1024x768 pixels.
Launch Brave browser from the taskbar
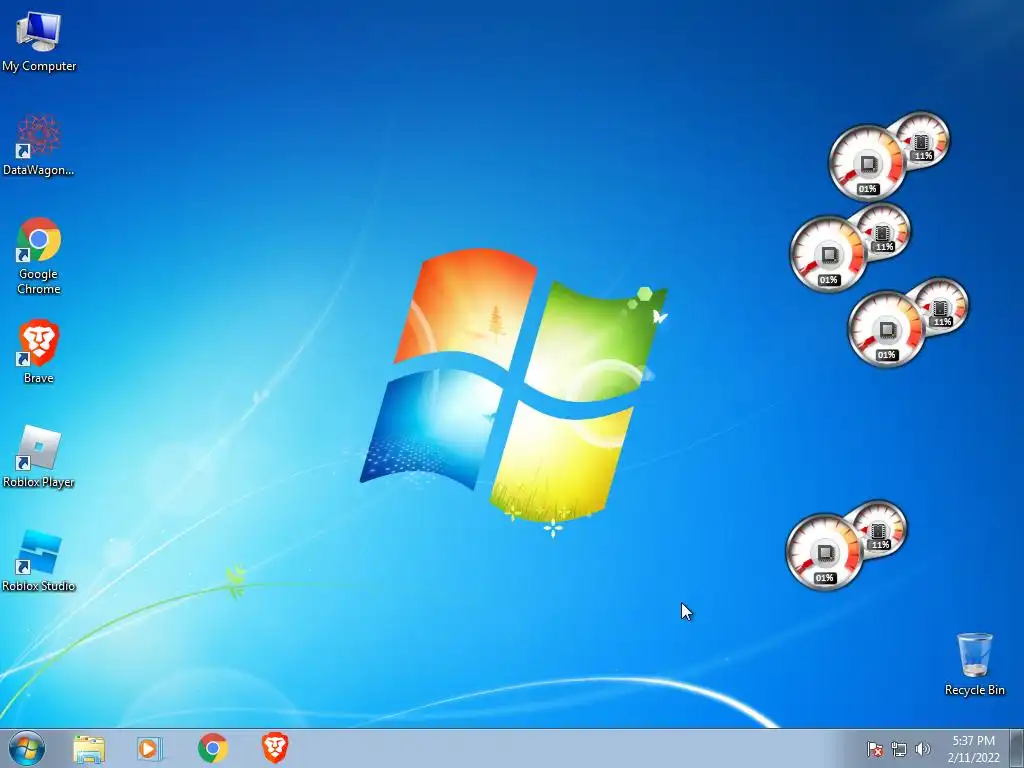coord(275,748)
